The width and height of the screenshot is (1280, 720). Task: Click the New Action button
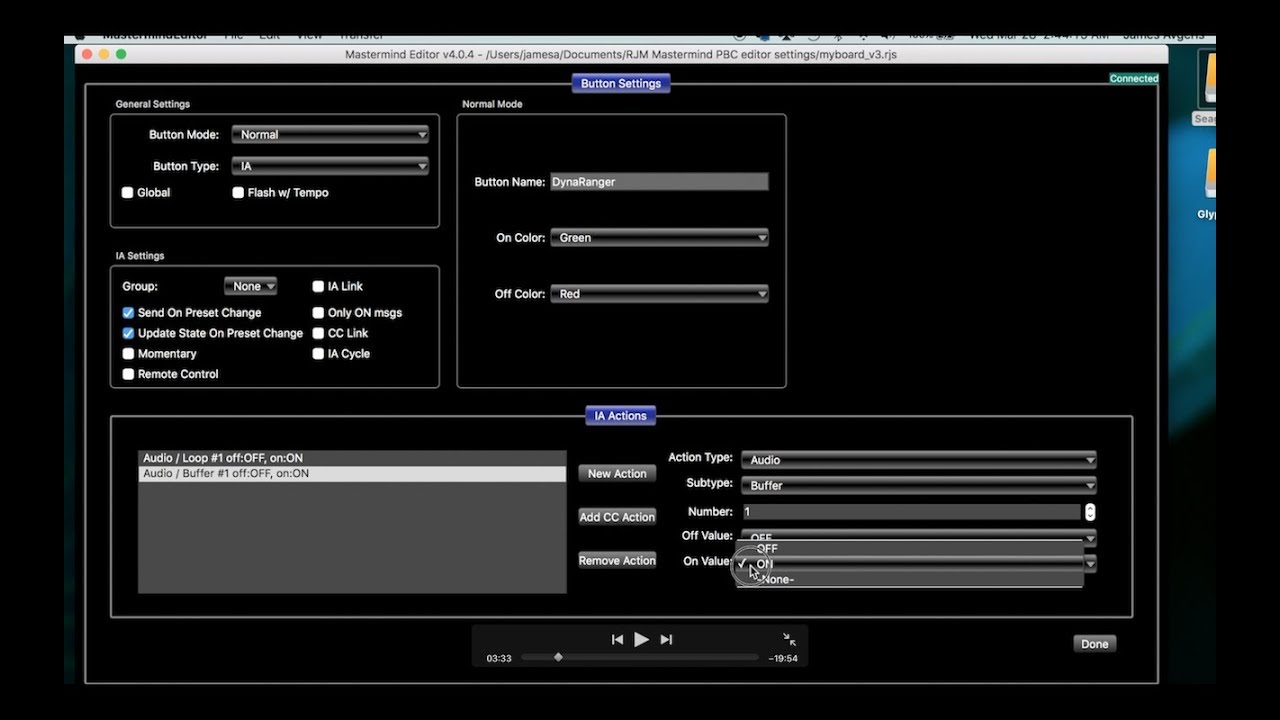pyautogui.click(x=617, y=474)
